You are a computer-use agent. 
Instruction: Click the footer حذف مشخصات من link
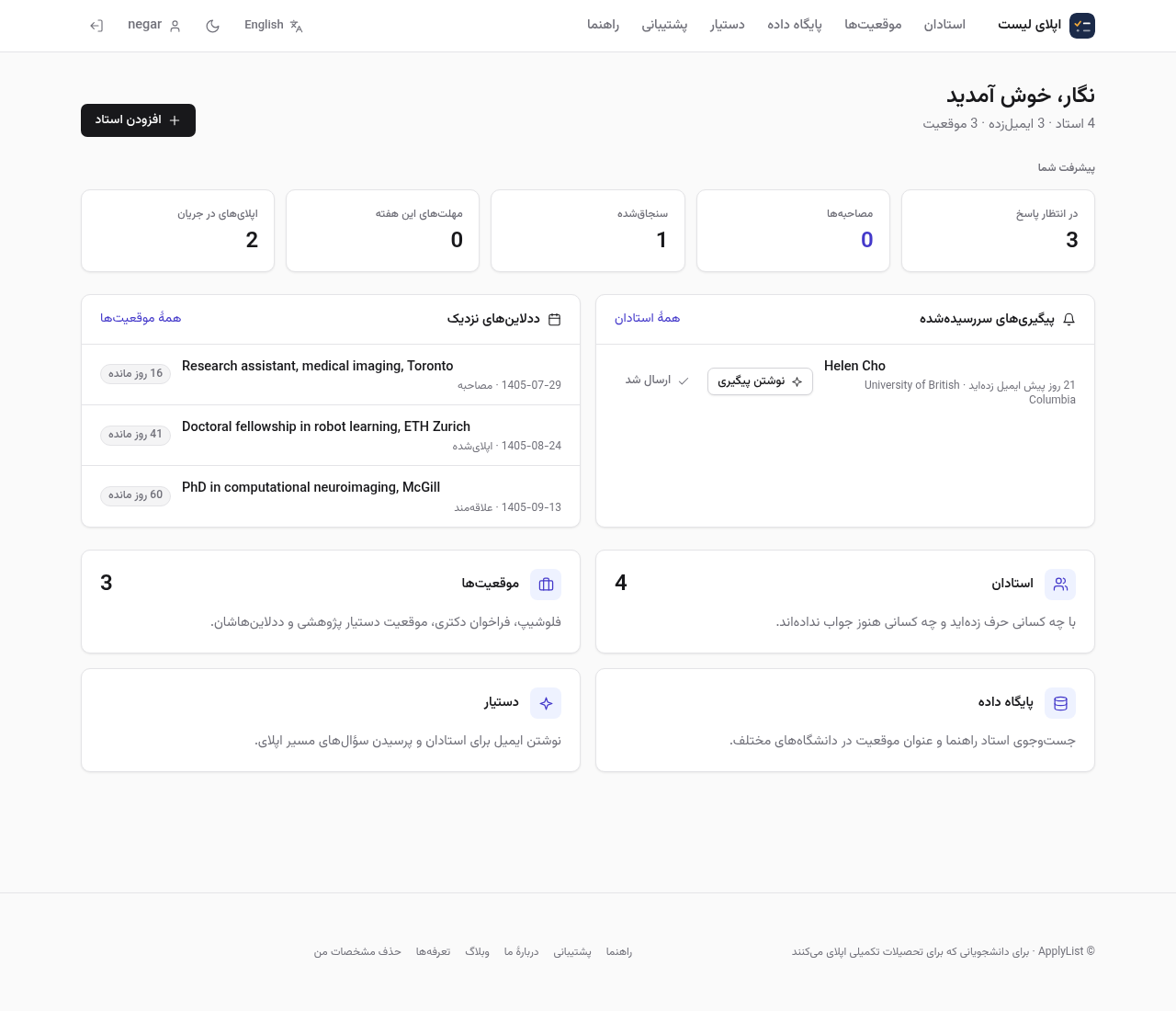coord(357,952)
